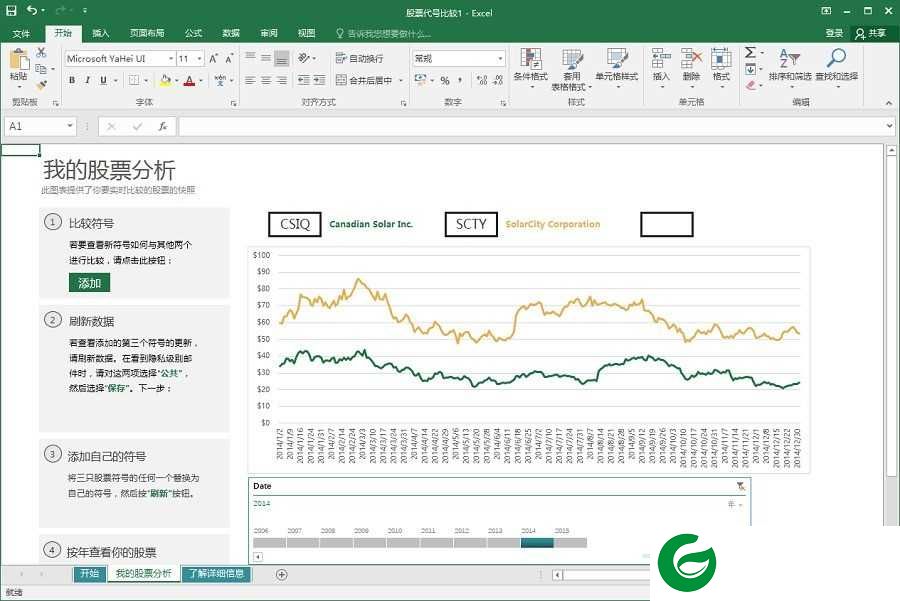Switch to Formulas (公式) tab
The width and height of the screenshot is (900, 601).
tap(193, 33)
